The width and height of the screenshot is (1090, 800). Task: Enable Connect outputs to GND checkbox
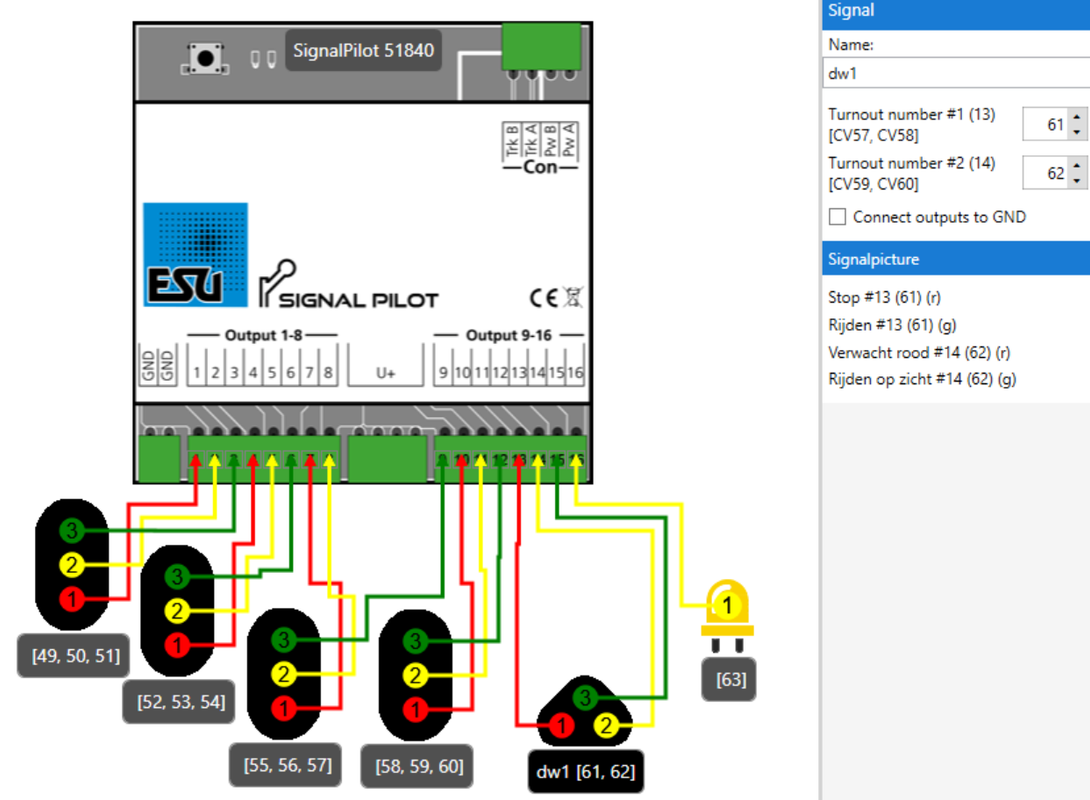click(838, 217)
